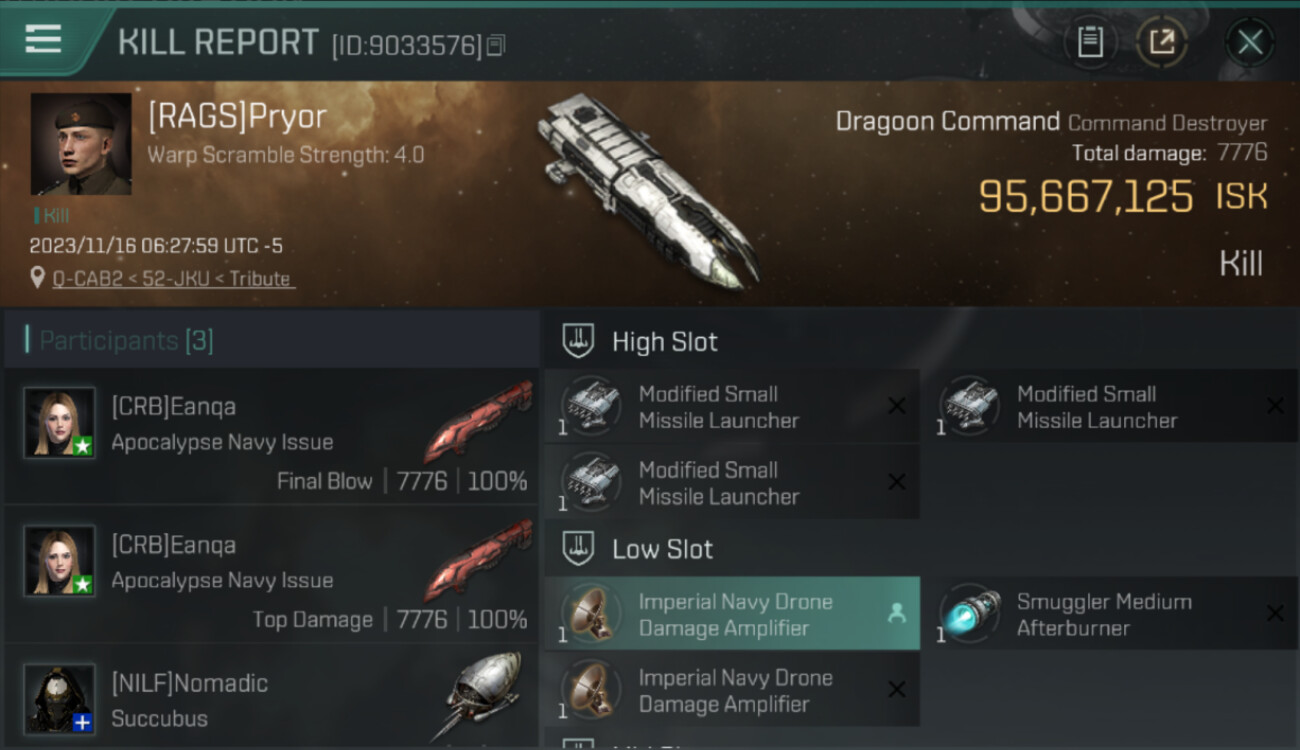The height and width of the screenshot is (750, 1300).
Task: Select the highlighted Imperial Navy Drone Damage Amplifier
Action: (732, 614)
